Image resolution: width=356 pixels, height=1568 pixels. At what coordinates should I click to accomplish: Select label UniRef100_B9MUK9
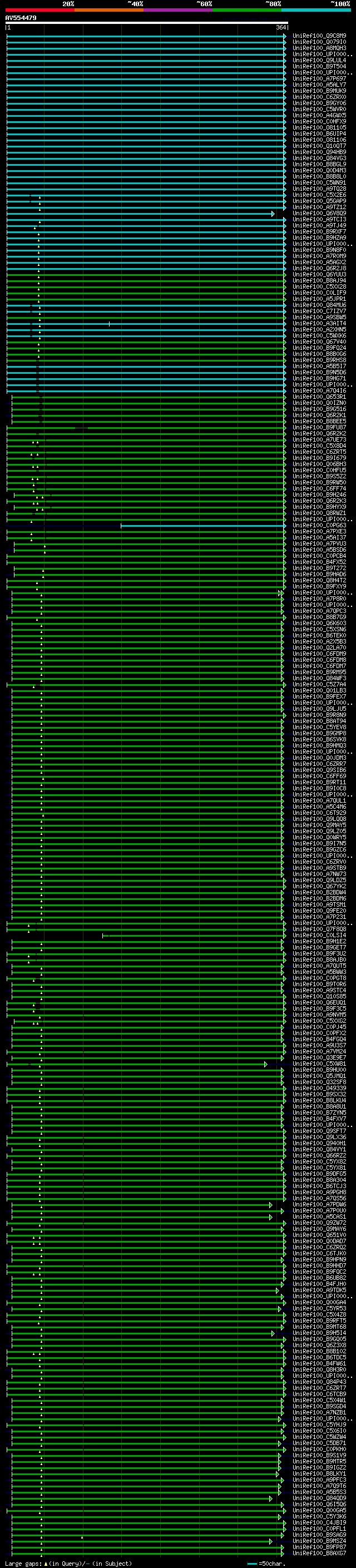[x=319, y=91]
